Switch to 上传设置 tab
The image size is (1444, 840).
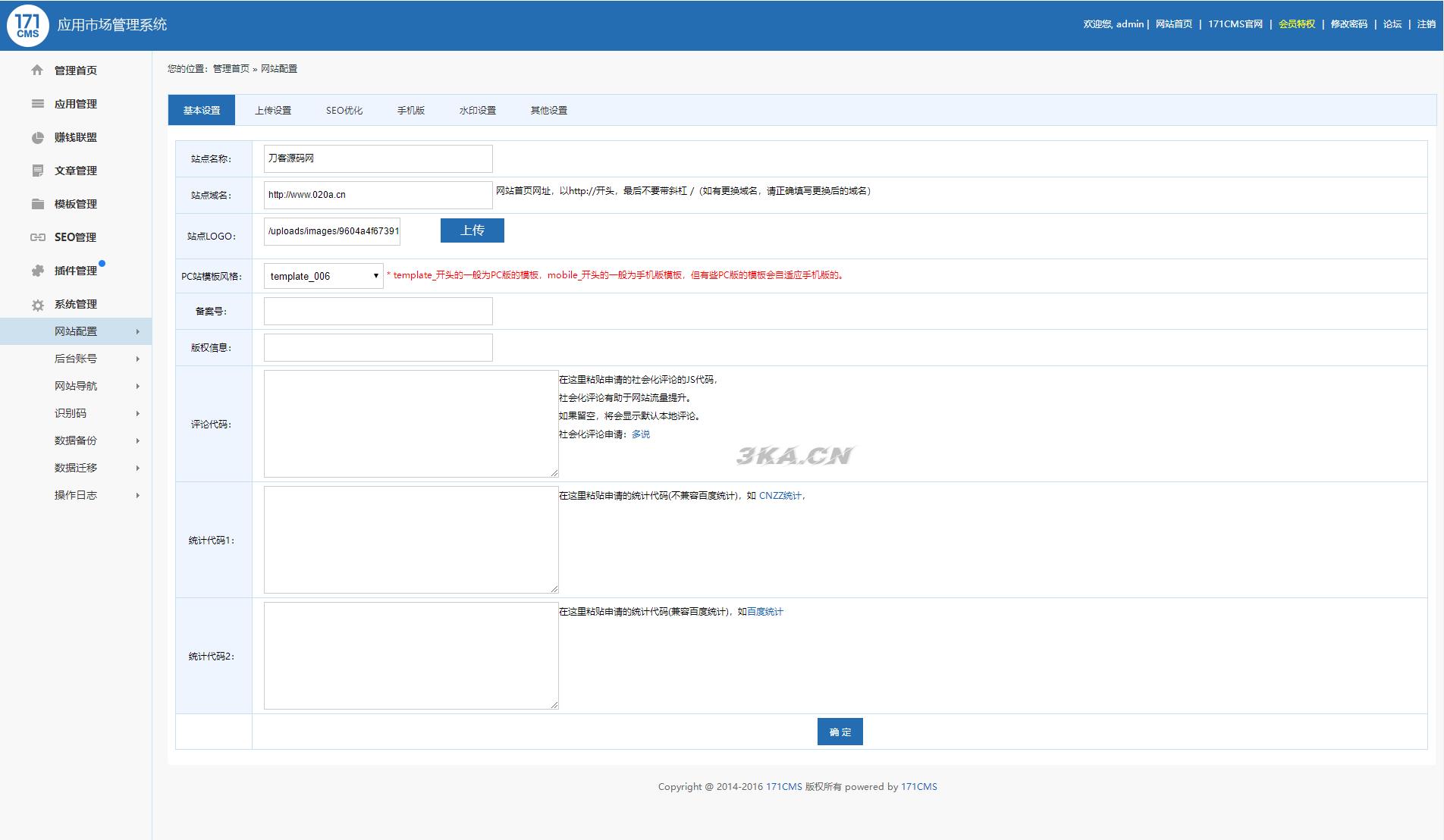[x=273, y=110]
